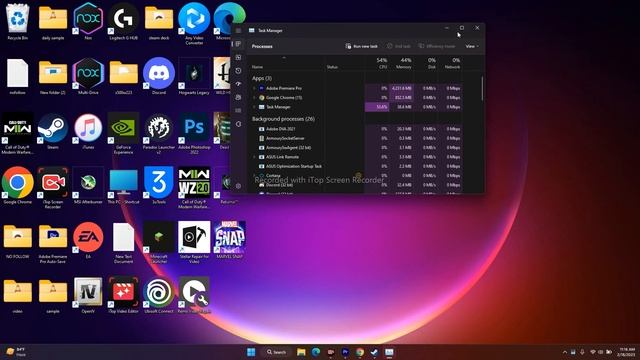The height and width of the screenshot is (360, 640).
Task: Open File Explorer from taskbar
Action: point(301,352)
